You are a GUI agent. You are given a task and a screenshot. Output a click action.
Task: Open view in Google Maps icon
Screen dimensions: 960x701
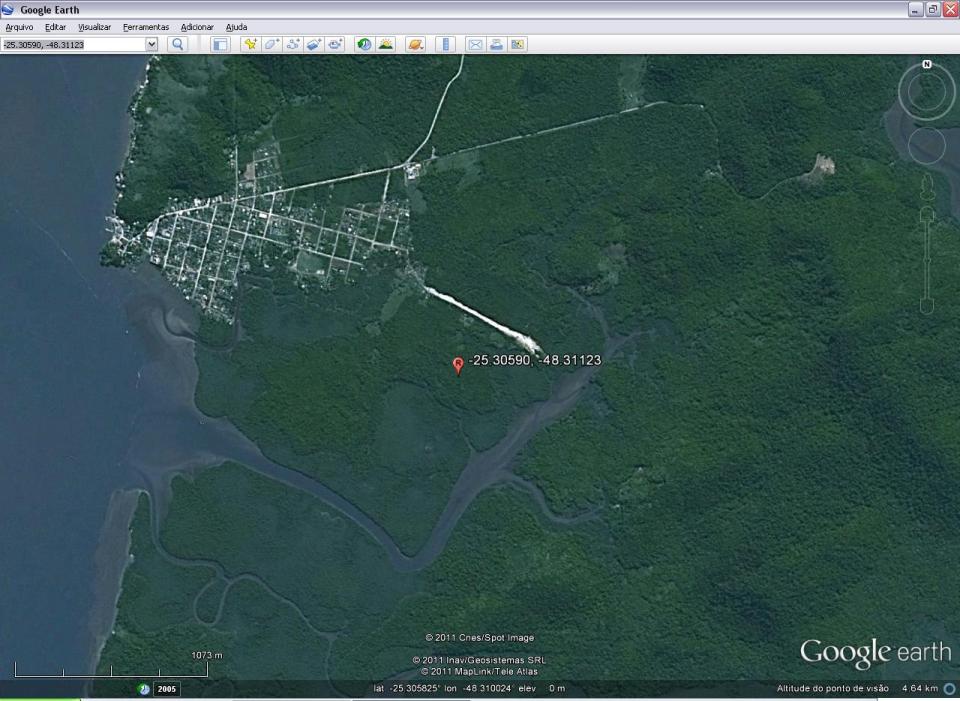pyautogui.click(x=518, y=44)
